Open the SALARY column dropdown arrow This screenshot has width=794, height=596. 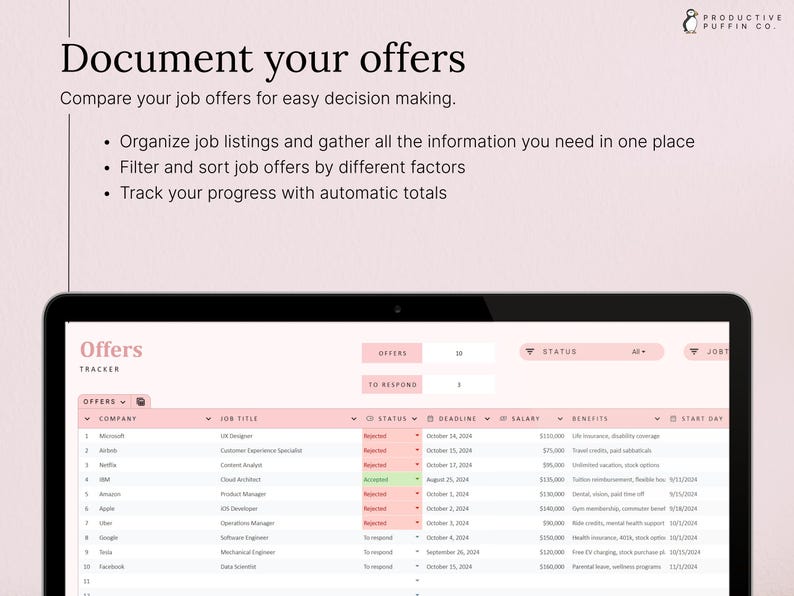tap(560, 419)
